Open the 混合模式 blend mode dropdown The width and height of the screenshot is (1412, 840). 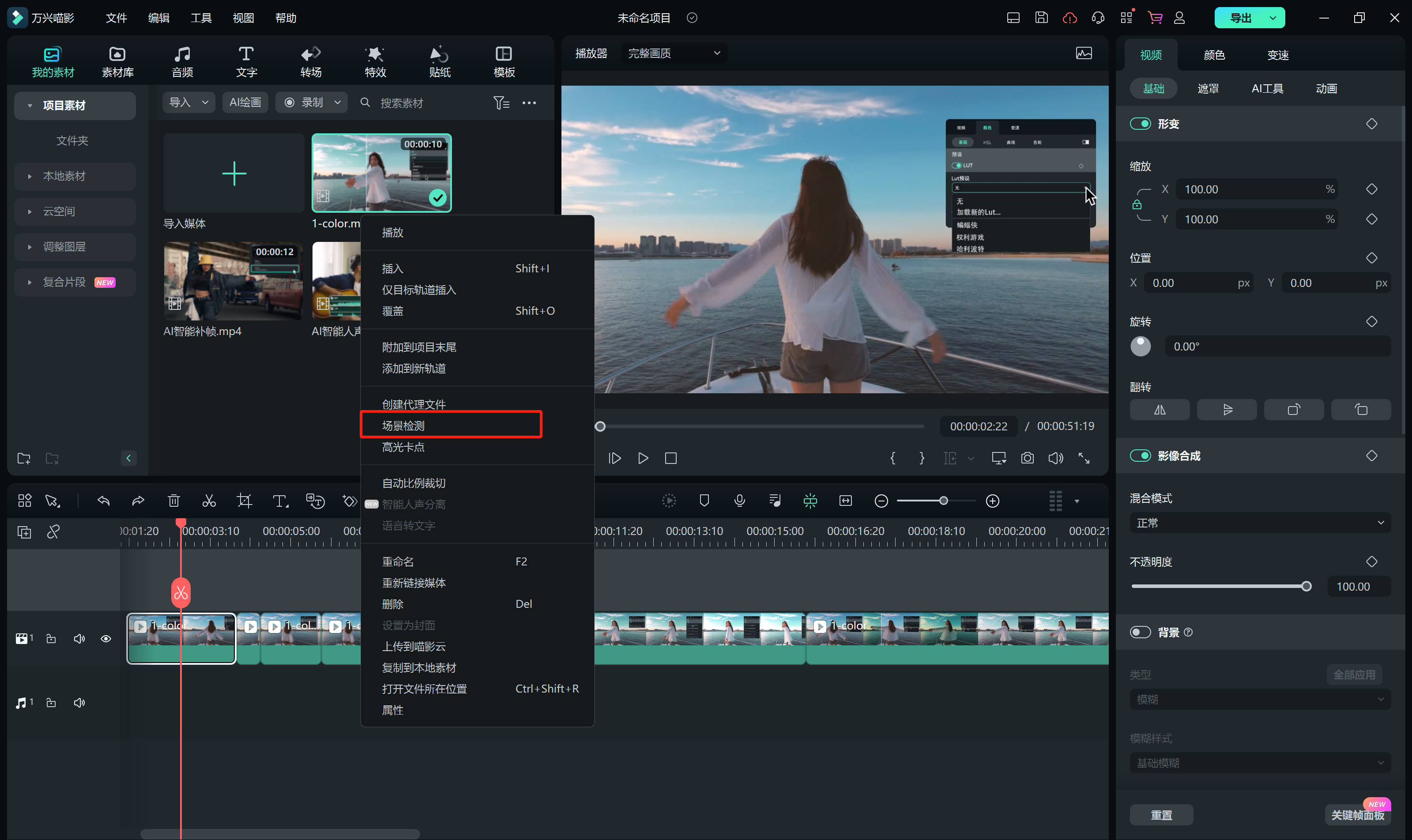click(x=1260, y=523)
